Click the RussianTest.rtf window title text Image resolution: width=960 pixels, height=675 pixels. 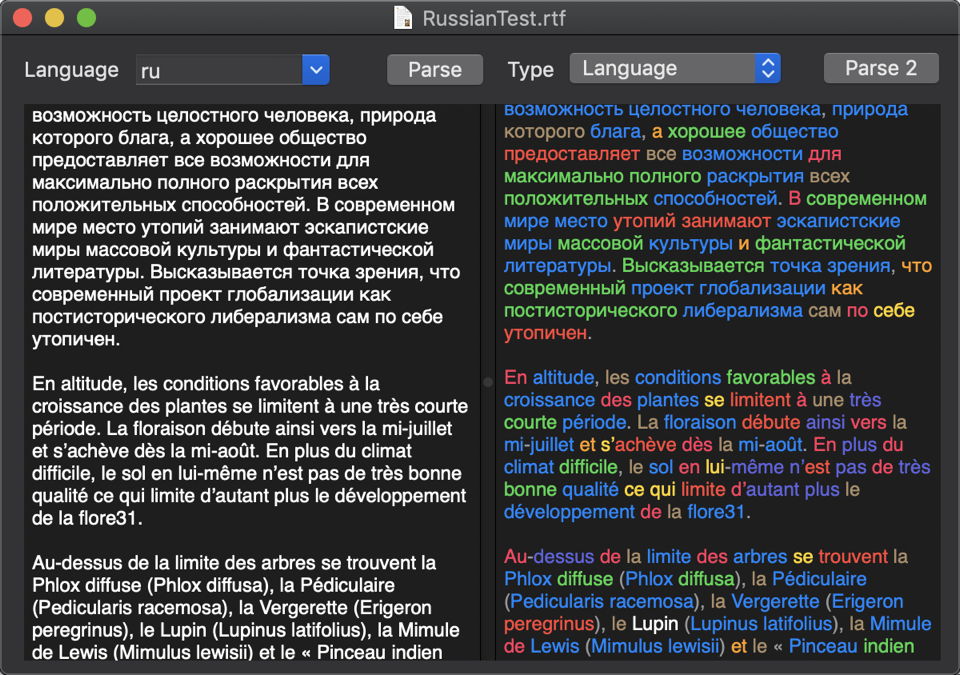coord(492,17)
